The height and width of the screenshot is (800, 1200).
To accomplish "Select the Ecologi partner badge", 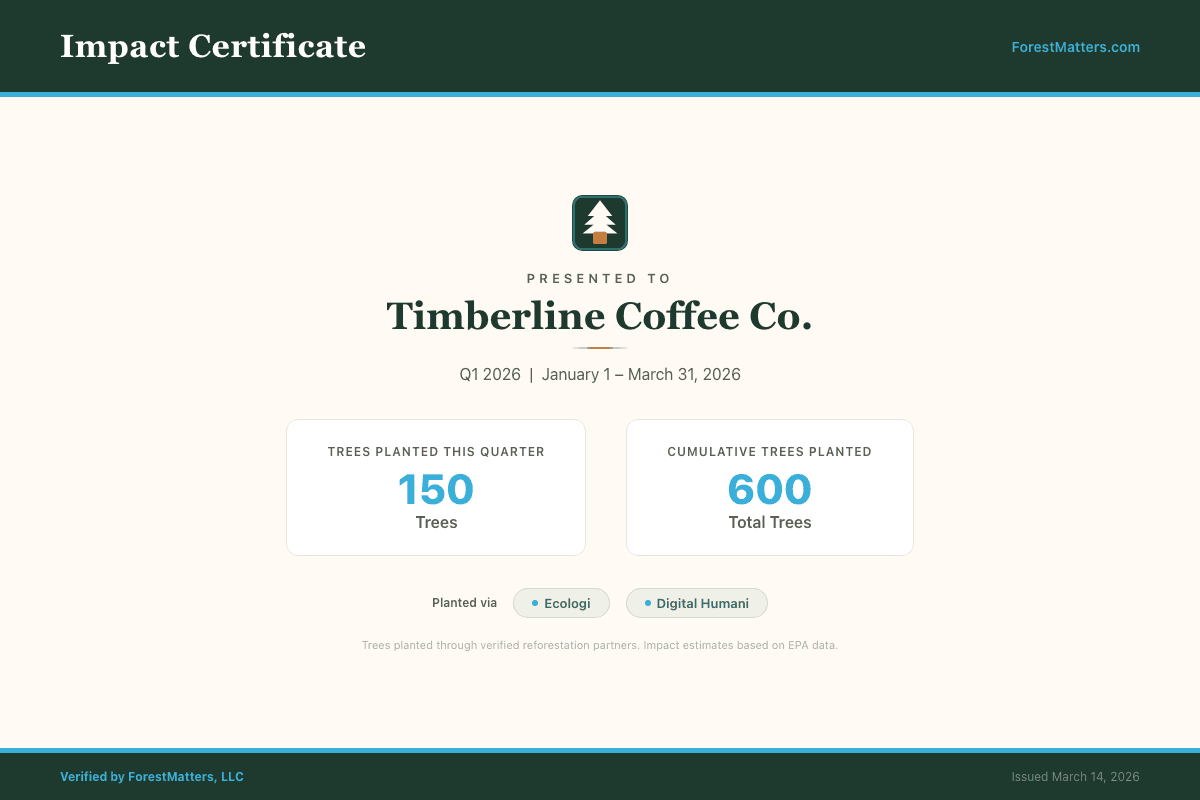I will pos(561,603).
